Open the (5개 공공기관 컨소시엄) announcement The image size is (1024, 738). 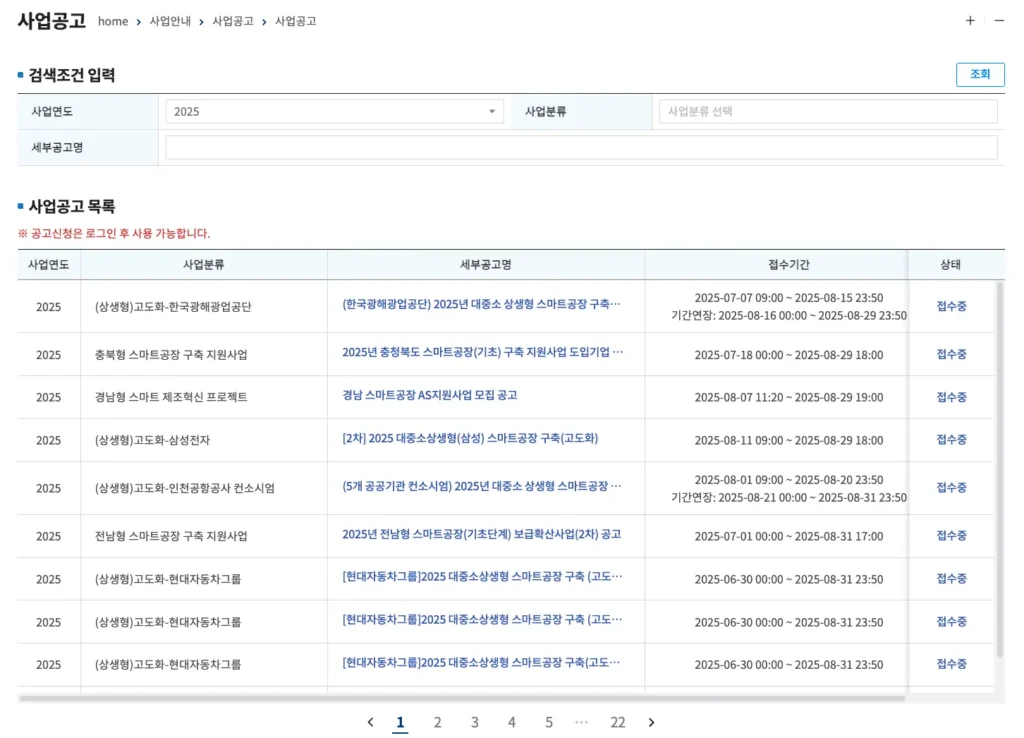[x=481, y=487]
